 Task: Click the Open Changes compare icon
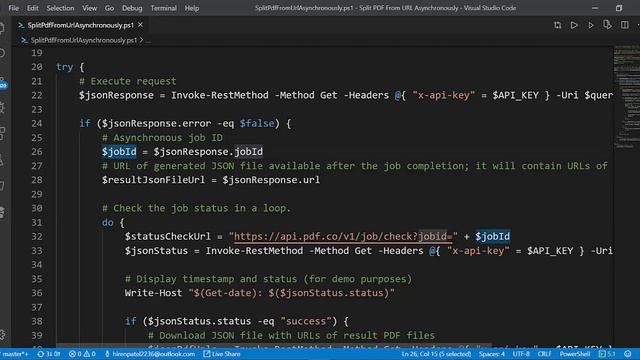pyautogui.click(x=558, y=25)
